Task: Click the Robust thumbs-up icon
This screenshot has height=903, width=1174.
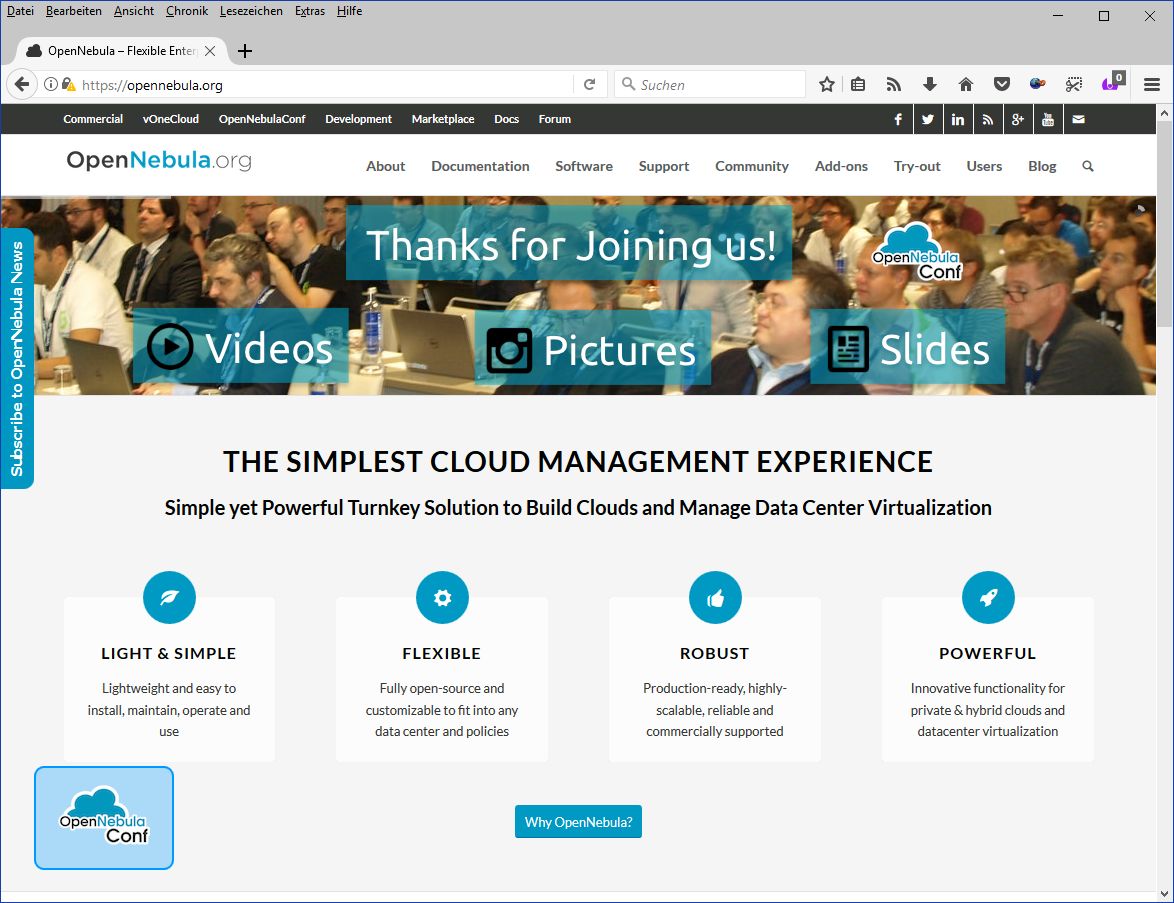Action: click(x=715, y=598)
